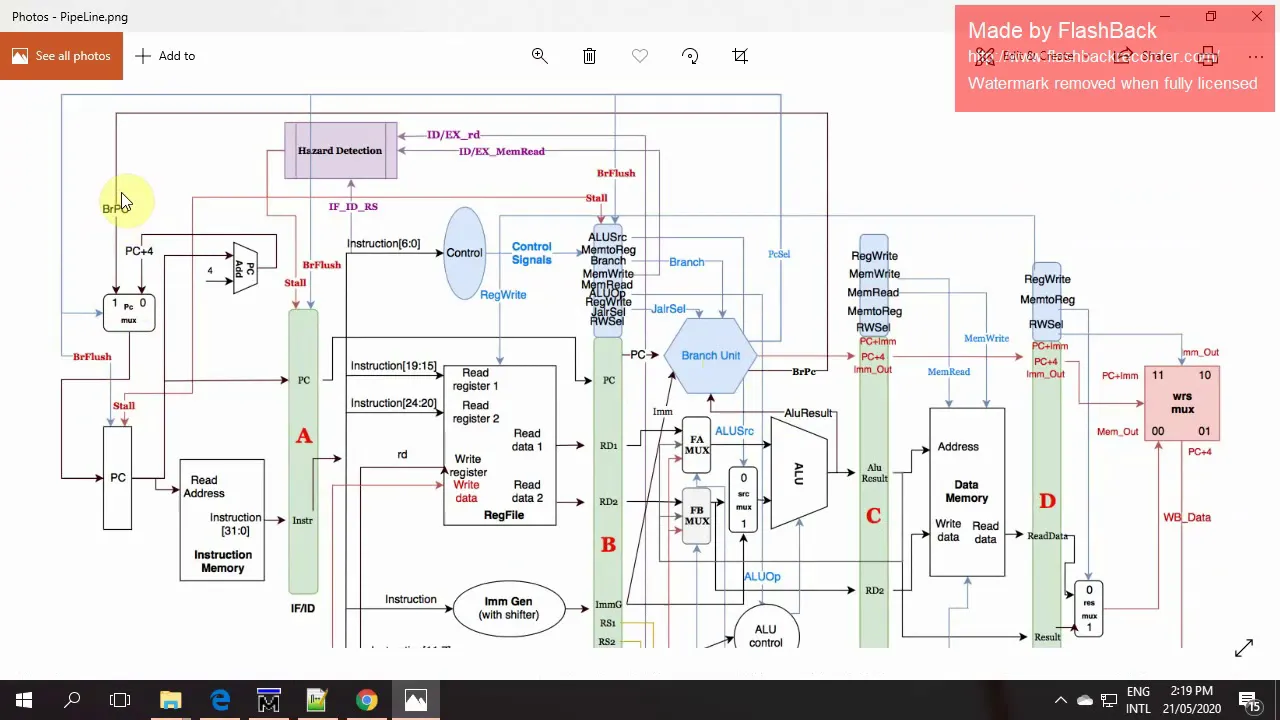
Task: Click the WB_Data label
Action: coord(1186,517)
